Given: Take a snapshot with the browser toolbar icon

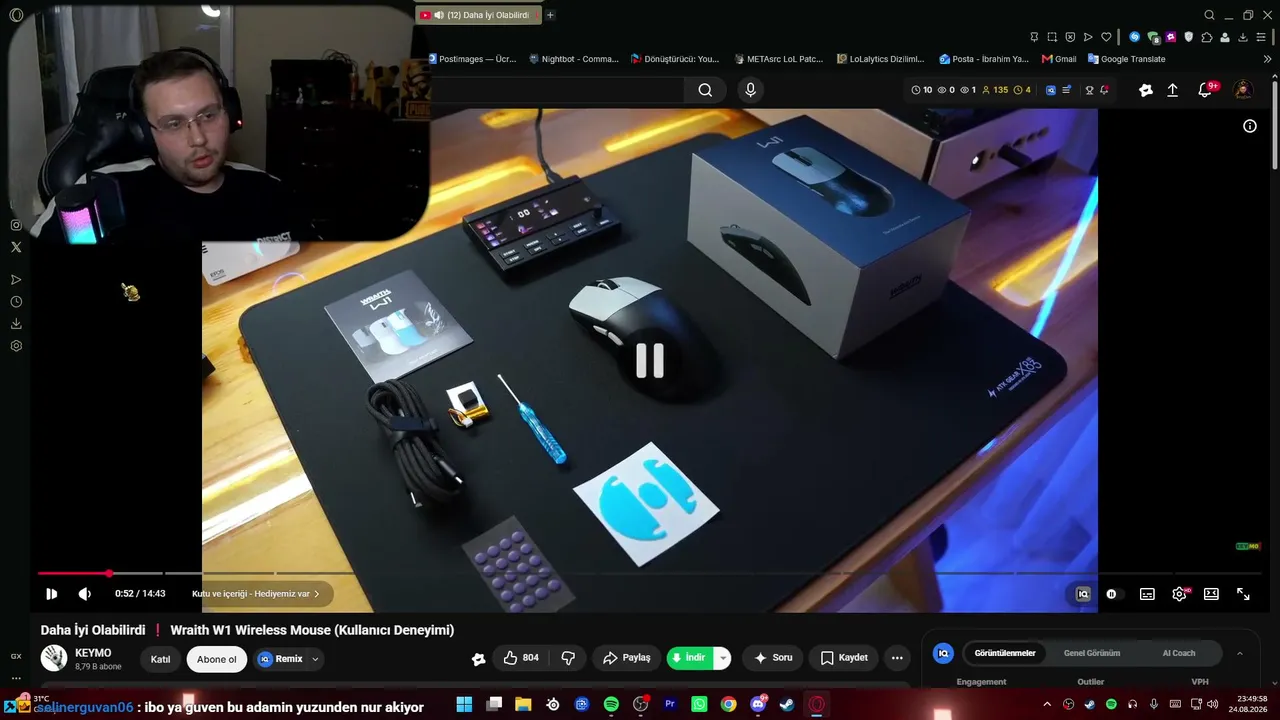Looking at the screenshot, I should click(x=1052, y=37).
